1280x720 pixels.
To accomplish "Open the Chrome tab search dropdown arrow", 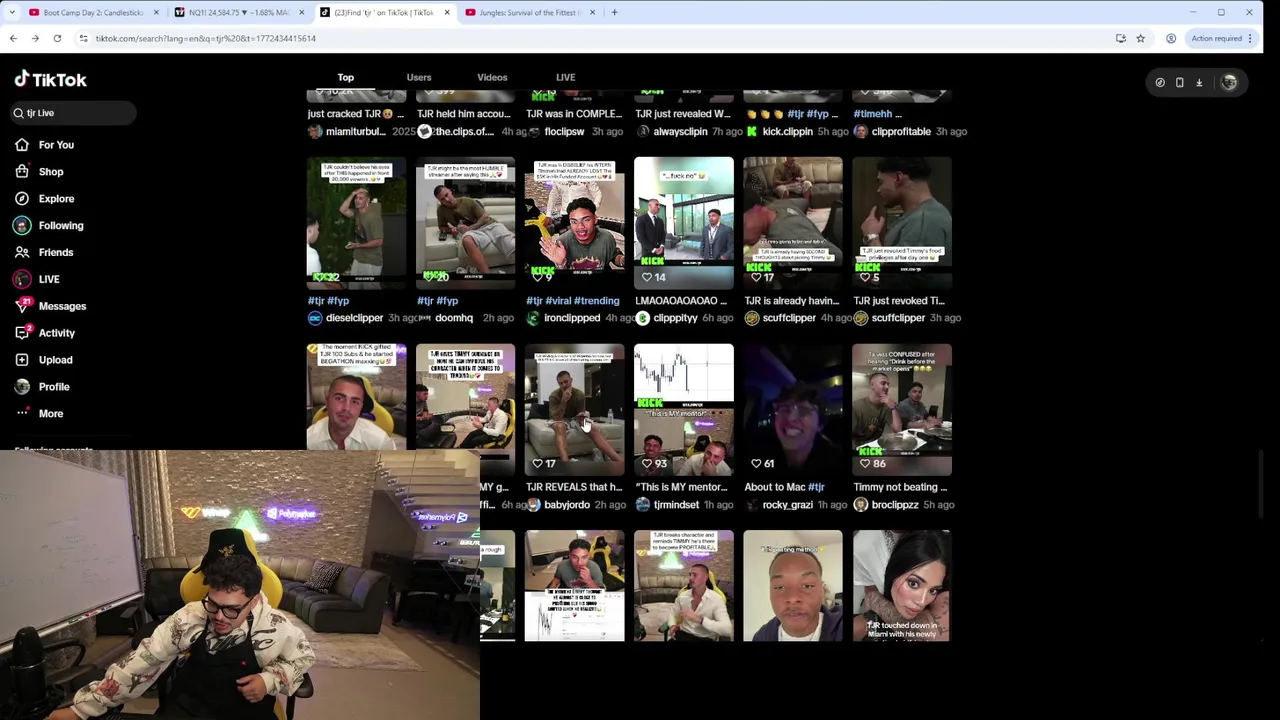I will pos(13,12).
